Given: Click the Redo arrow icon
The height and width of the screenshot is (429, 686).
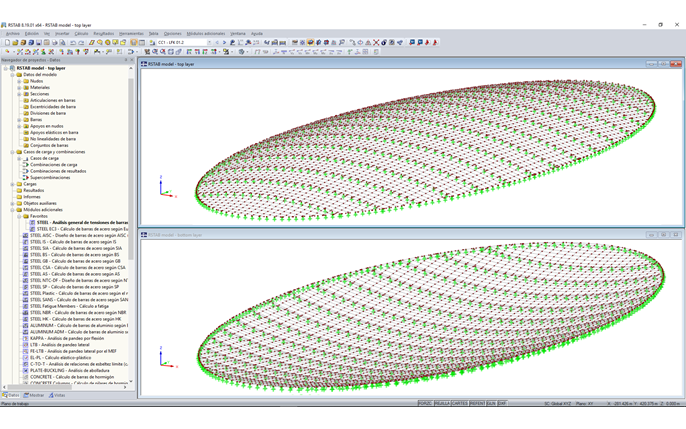Looking at the screenshot, I should pyautogui.click(x=81, y=42).
